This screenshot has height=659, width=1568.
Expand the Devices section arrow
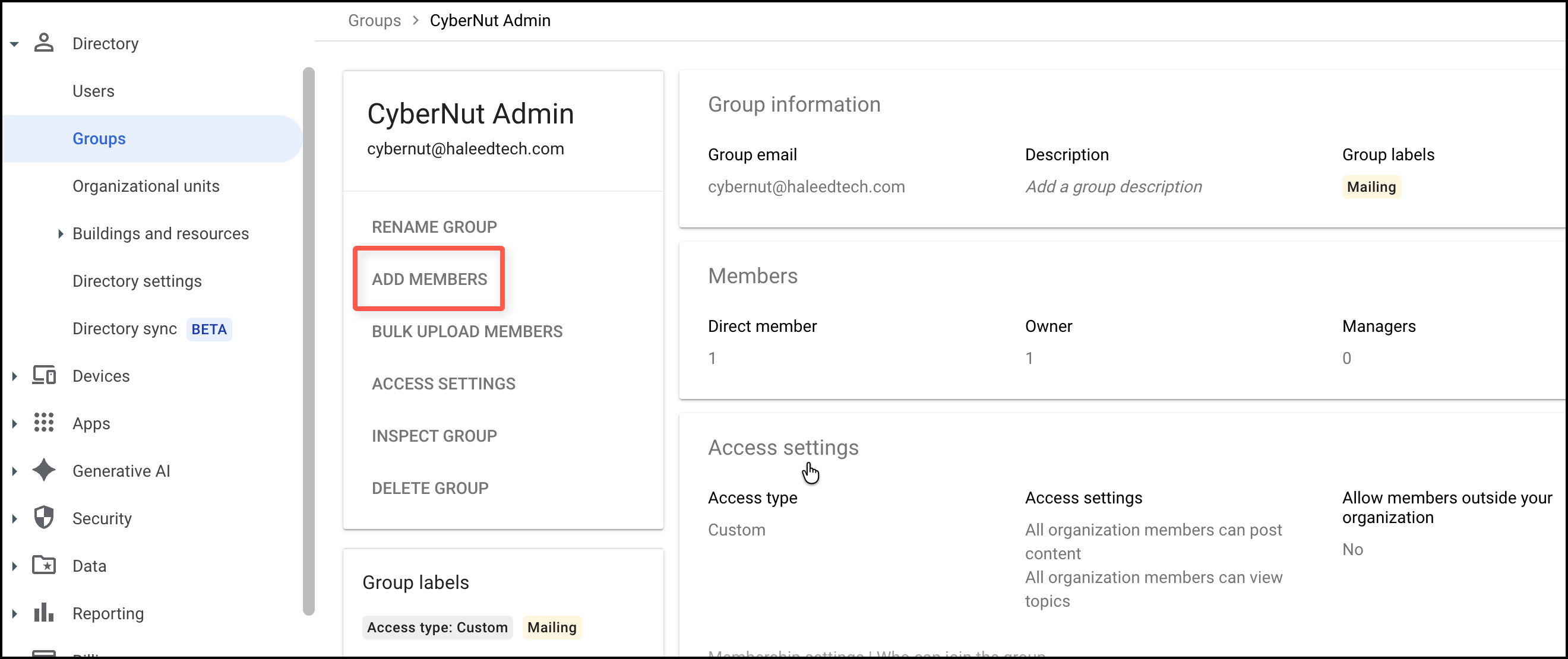15,376
